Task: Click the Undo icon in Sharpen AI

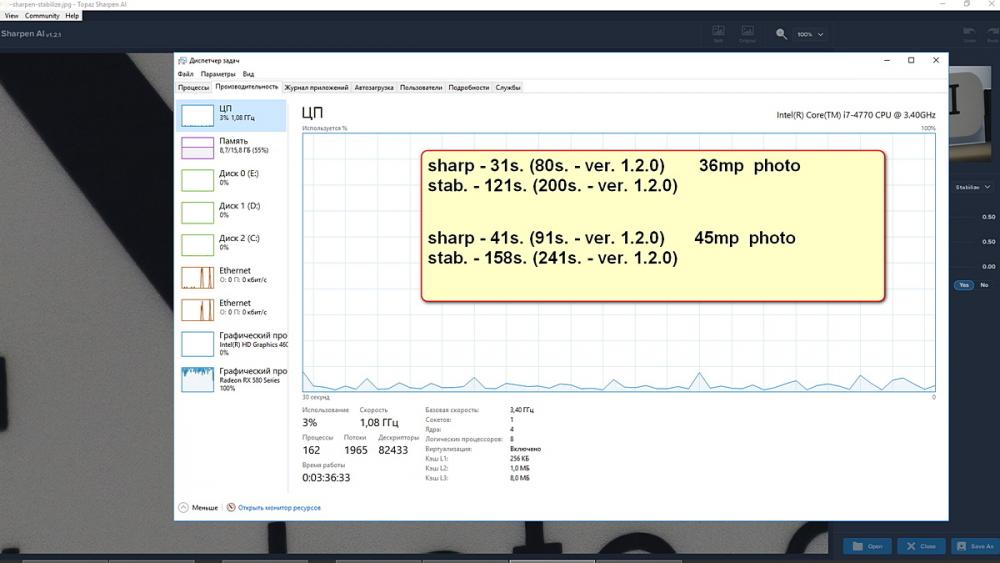Action: [x=969, y=34]
